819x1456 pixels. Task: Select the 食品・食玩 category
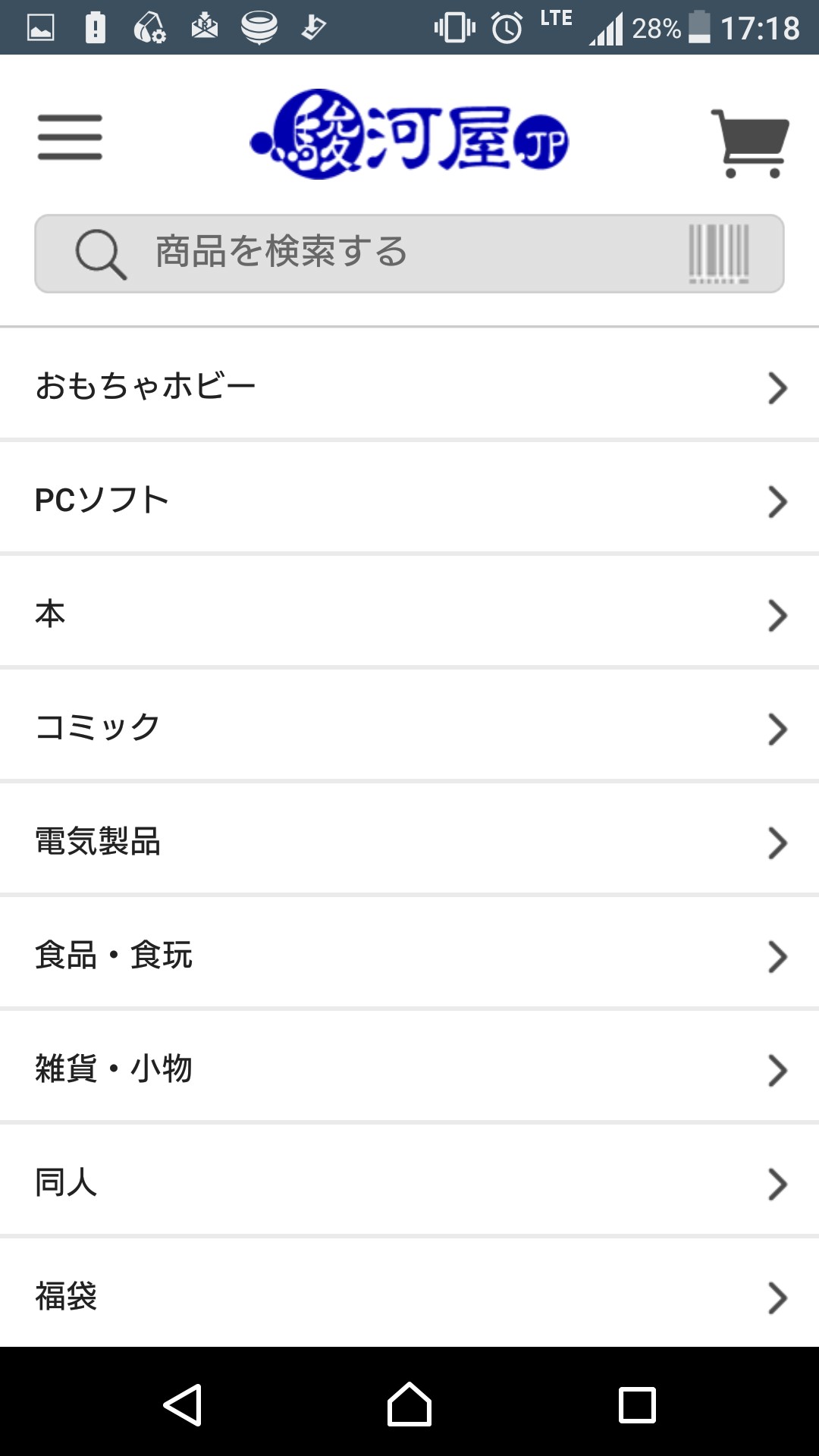114,955
